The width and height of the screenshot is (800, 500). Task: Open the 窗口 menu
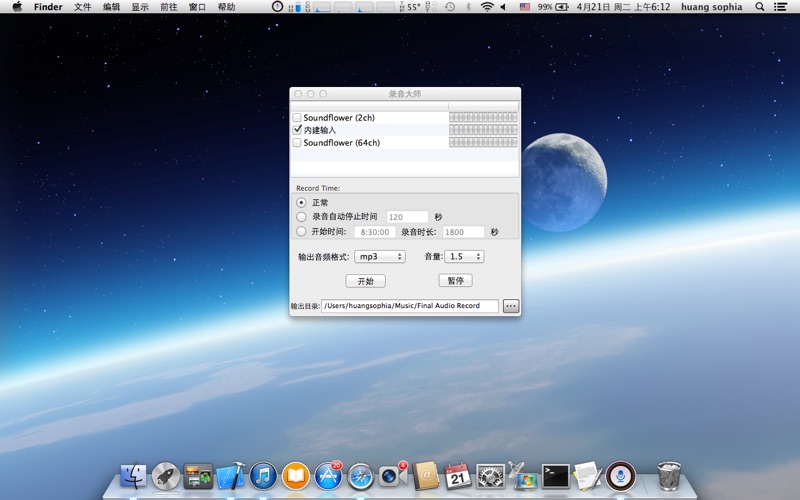click(x=198, y=7)
